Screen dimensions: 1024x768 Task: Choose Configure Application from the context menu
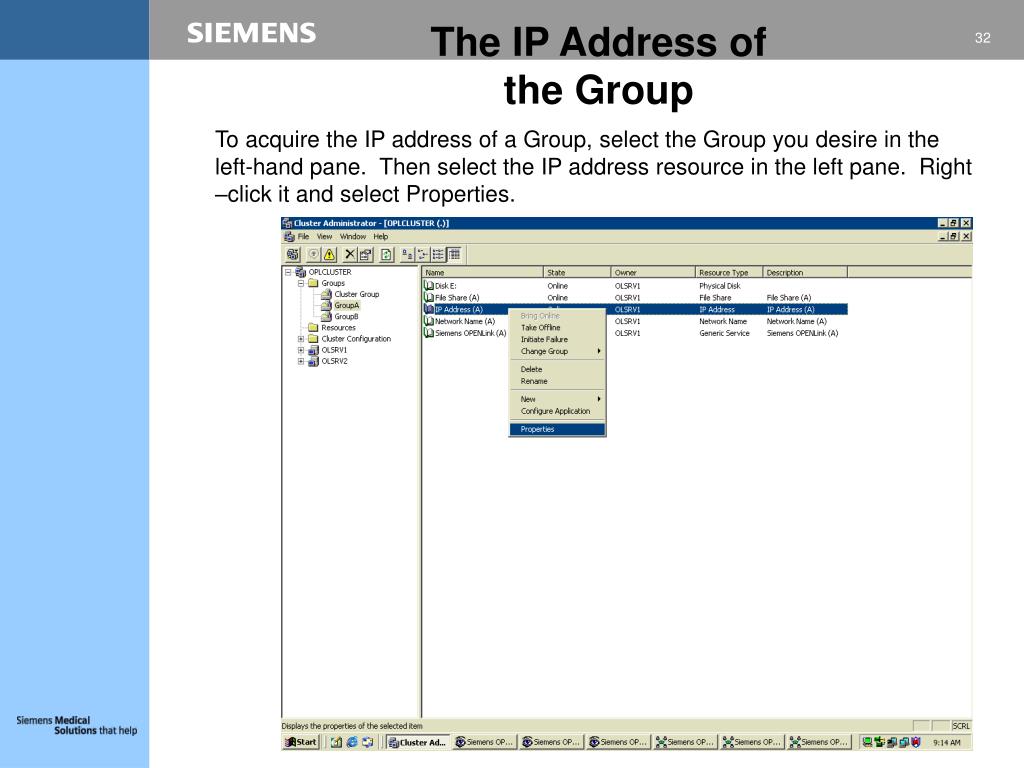pyautogui.click(x=557, y=411)
